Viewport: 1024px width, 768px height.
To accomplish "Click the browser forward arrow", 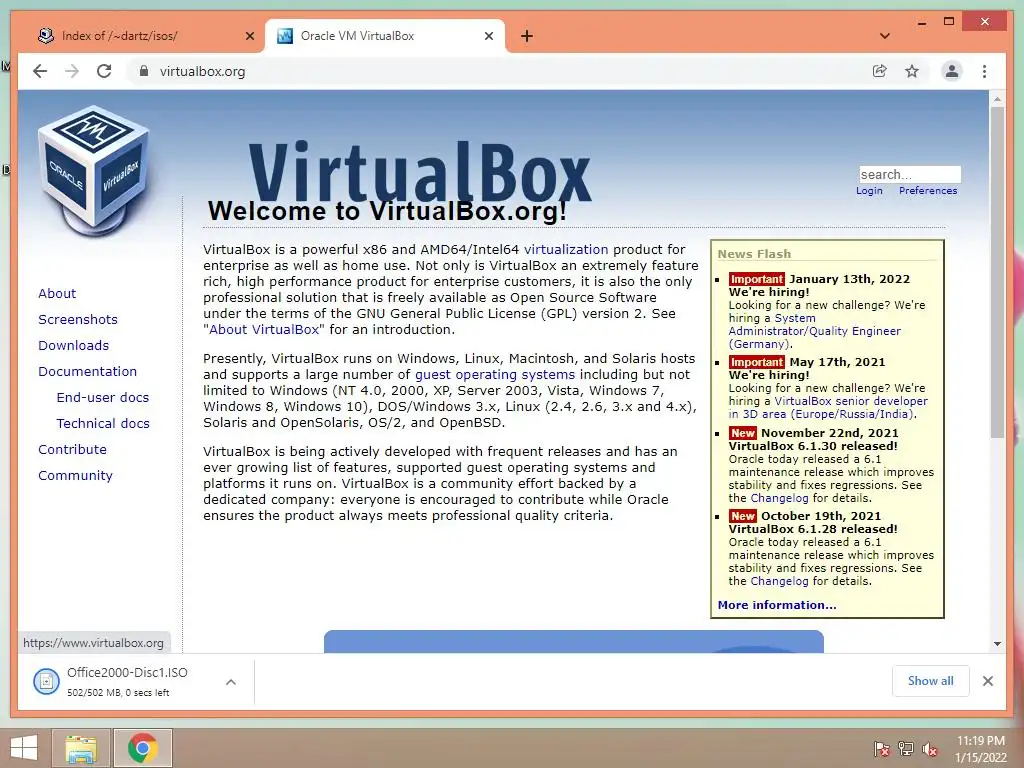I will click(72, 71).
